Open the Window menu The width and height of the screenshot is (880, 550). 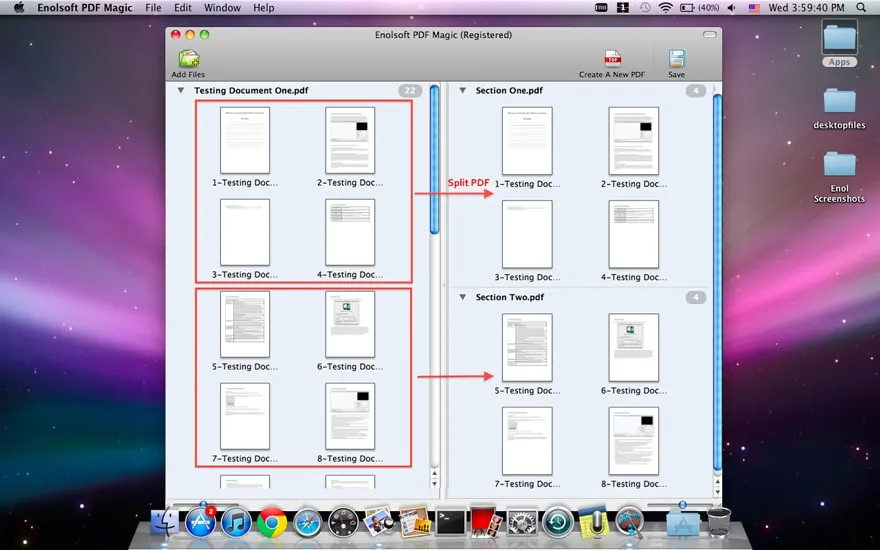point(222,8)
